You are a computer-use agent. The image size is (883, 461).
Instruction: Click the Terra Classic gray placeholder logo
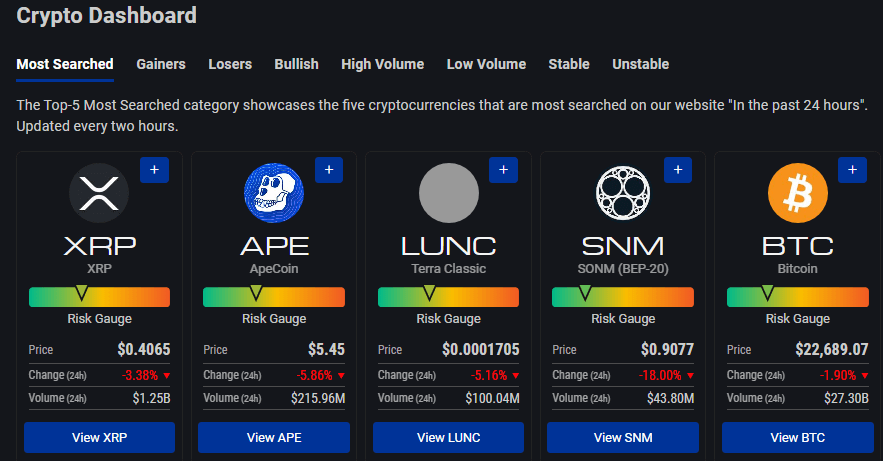tap(449, 193)
